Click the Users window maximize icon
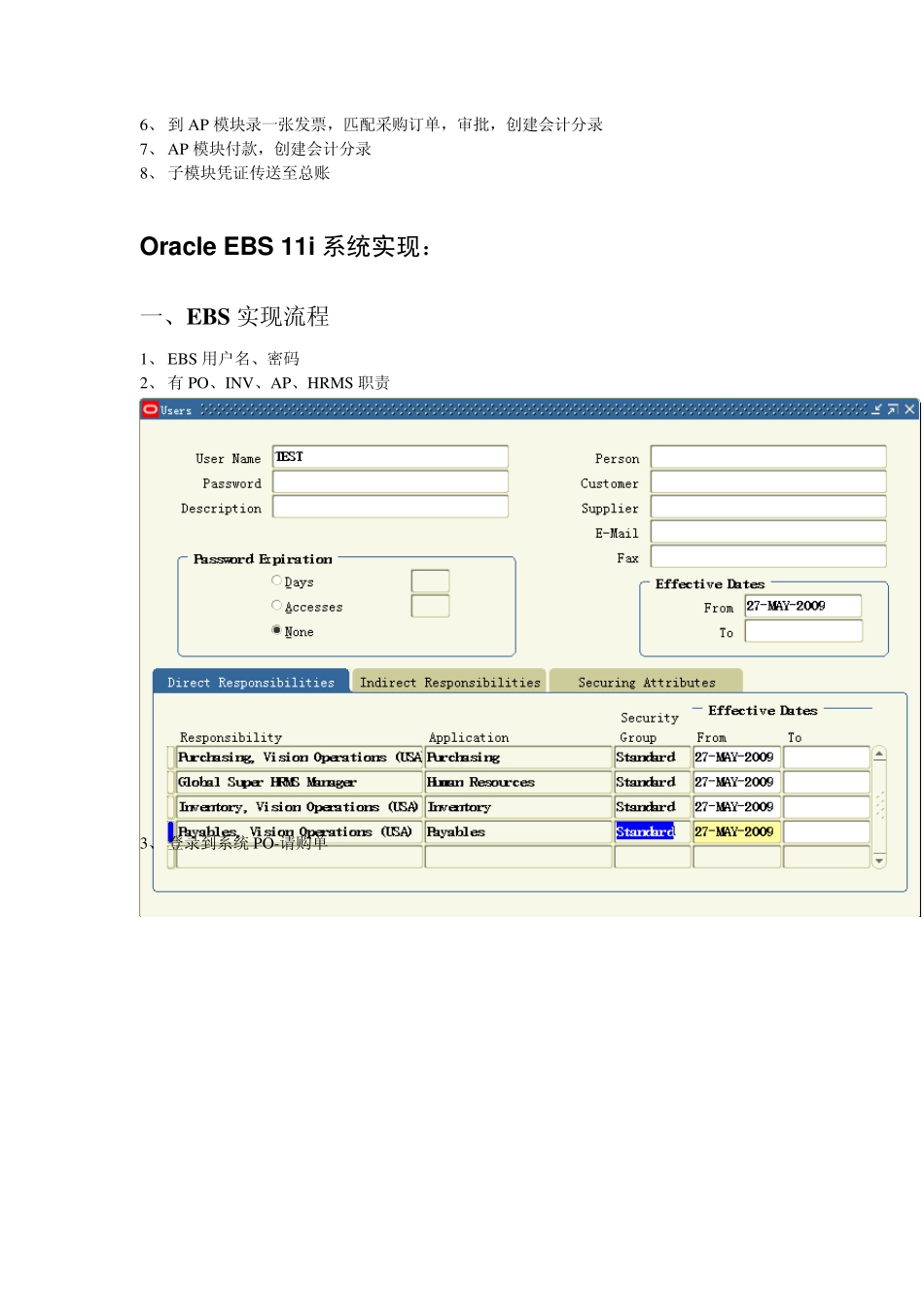924x1307 pixels. click(x=892, y=409)
